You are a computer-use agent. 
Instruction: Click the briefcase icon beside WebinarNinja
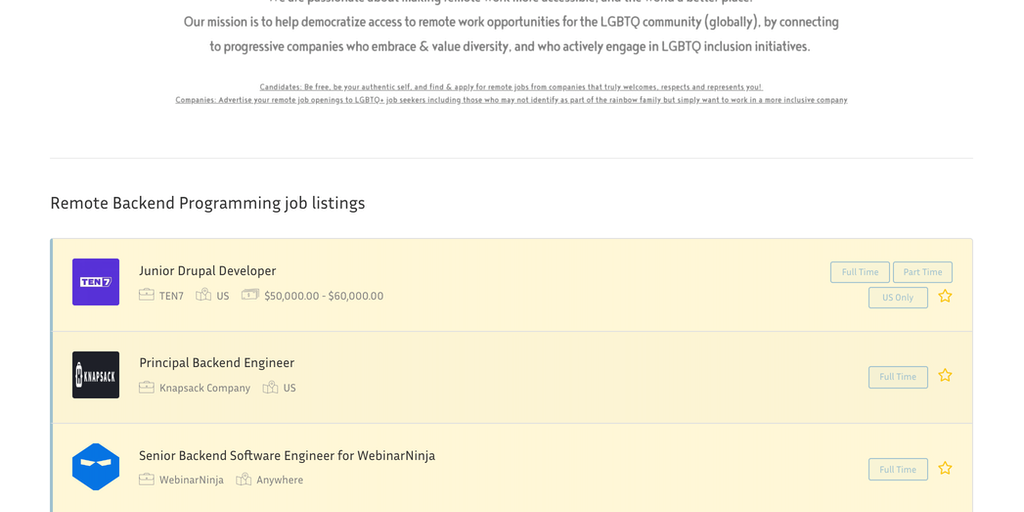coord(146,480)
